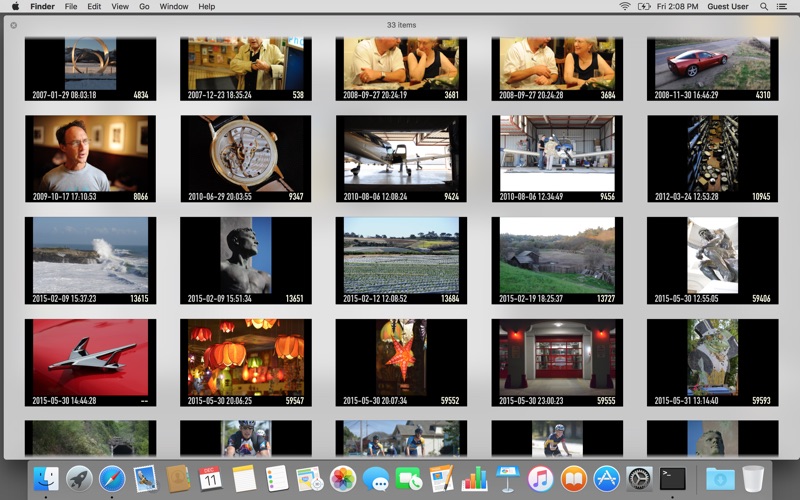Open the Go menu
800x500 pixels.
[144, 7]
